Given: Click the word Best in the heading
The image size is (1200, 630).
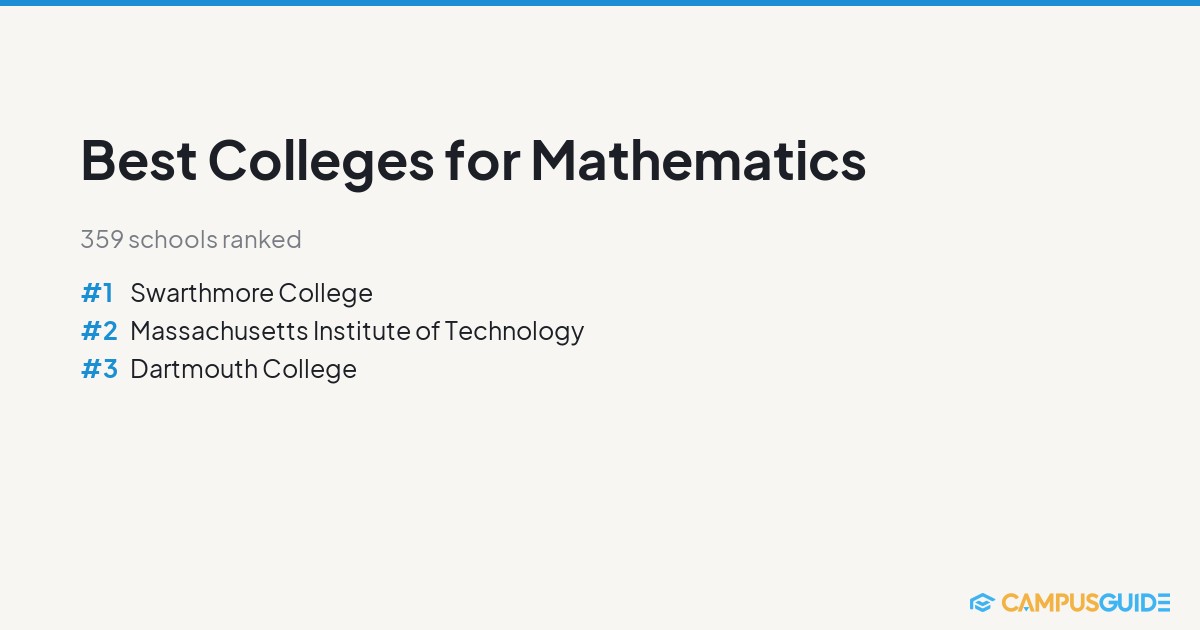Looking at the screenshot, I should click(138, 160).
